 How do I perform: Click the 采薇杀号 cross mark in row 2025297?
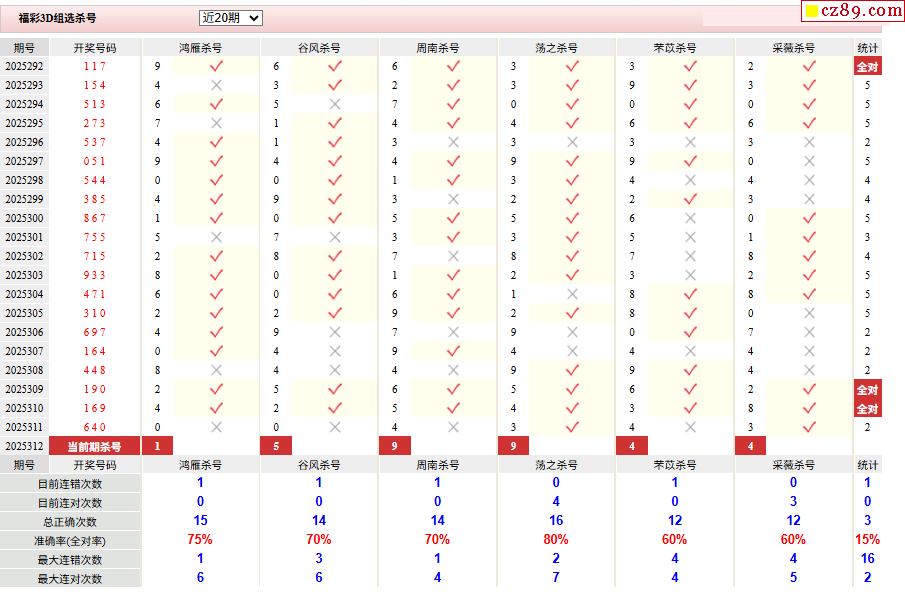click(x=809, y=161)
